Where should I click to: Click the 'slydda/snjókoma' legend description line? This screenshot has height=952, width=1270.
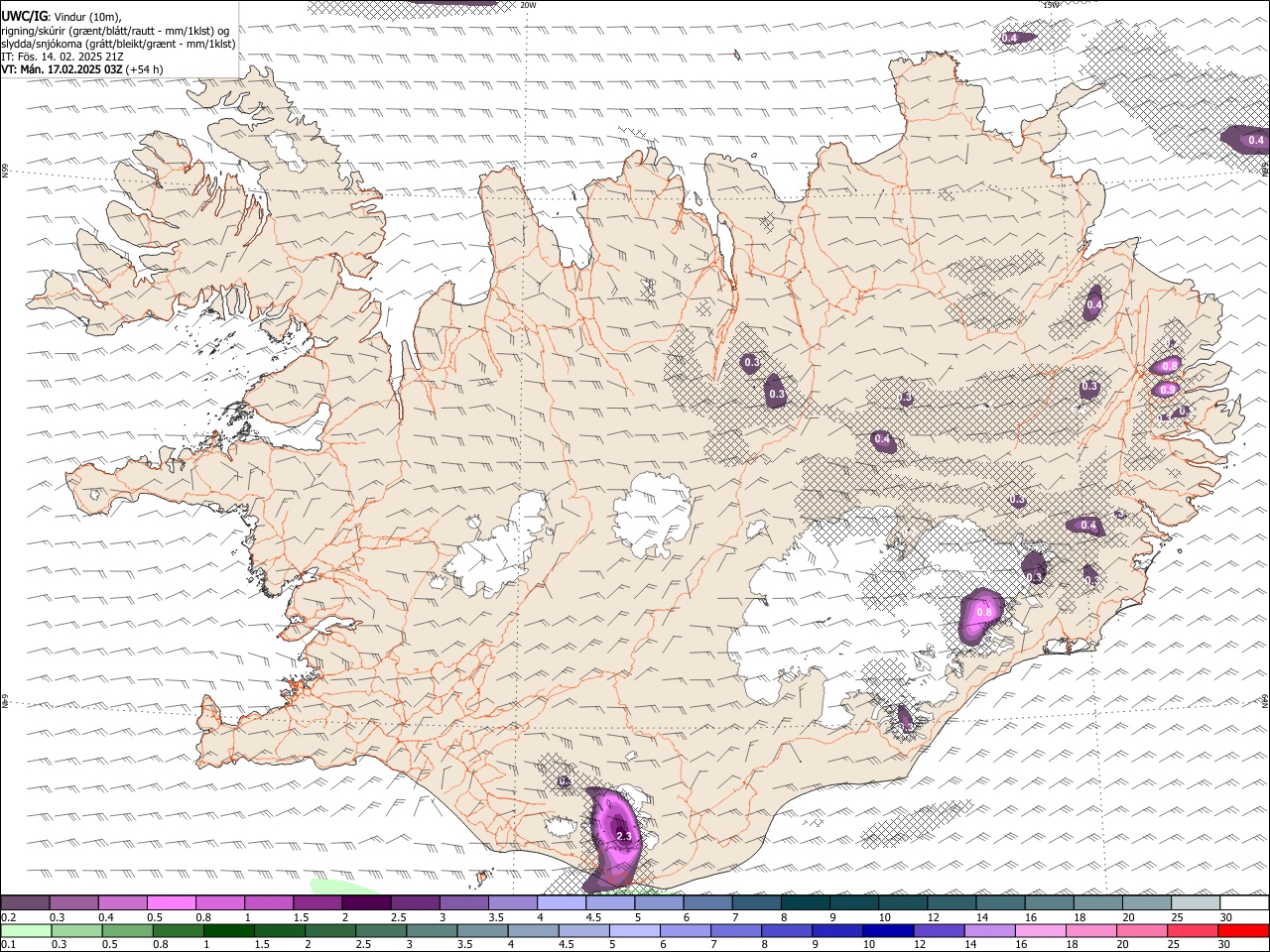point(118,44)
